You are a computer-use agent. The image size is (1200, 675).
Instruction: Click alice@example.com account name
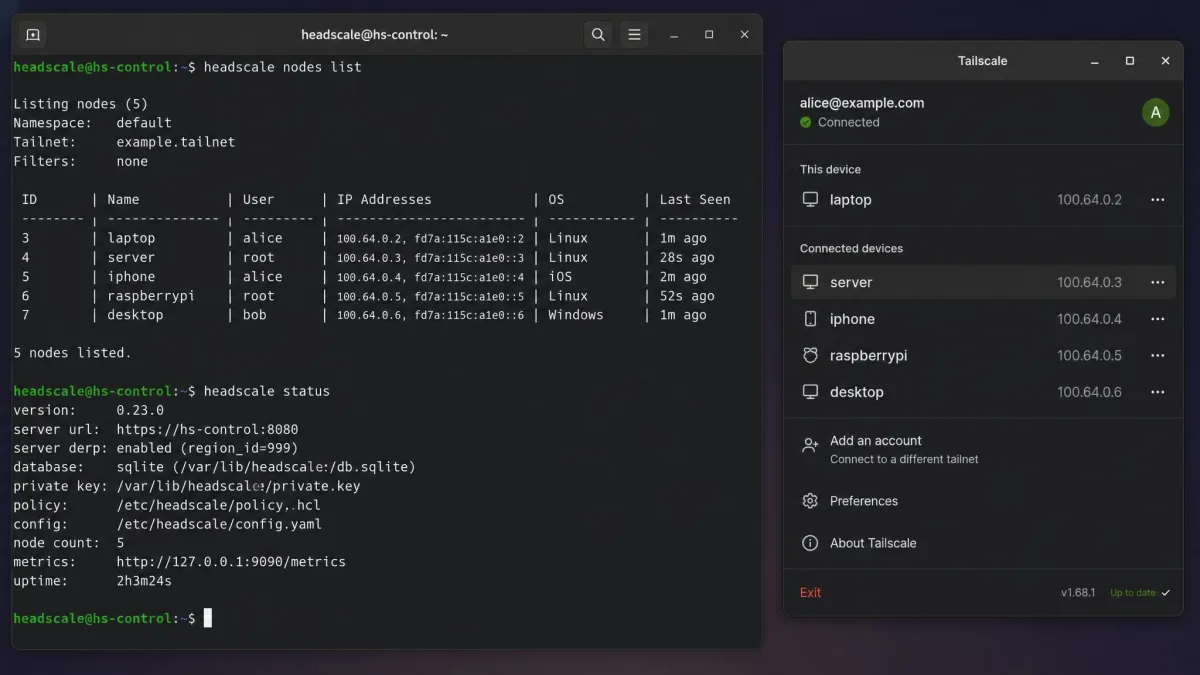click(862, 103)
